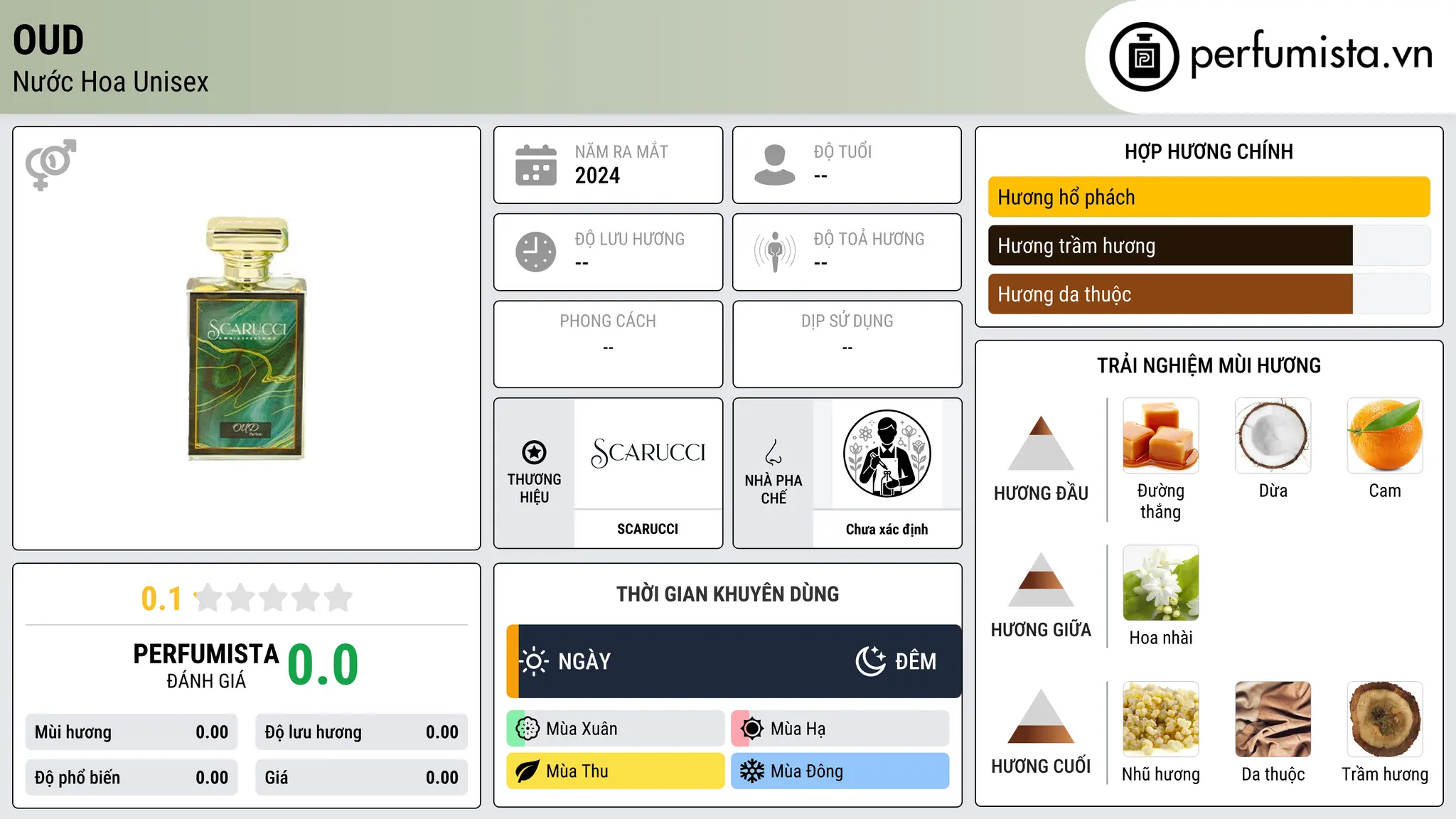The width and height of the screenshot is (1456, 819).
Task: Click the Độ lưu hương score value 0.00
Action: click(x=442, y=732)
